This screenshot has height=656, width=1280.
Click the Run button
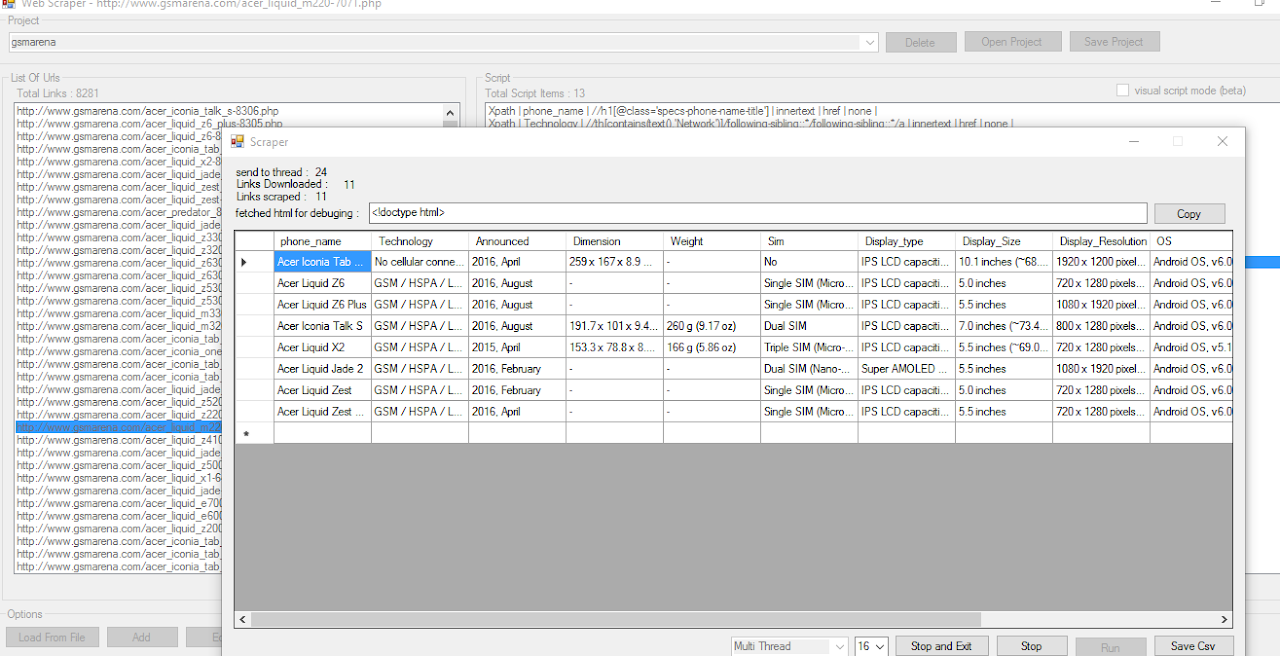1110,647
